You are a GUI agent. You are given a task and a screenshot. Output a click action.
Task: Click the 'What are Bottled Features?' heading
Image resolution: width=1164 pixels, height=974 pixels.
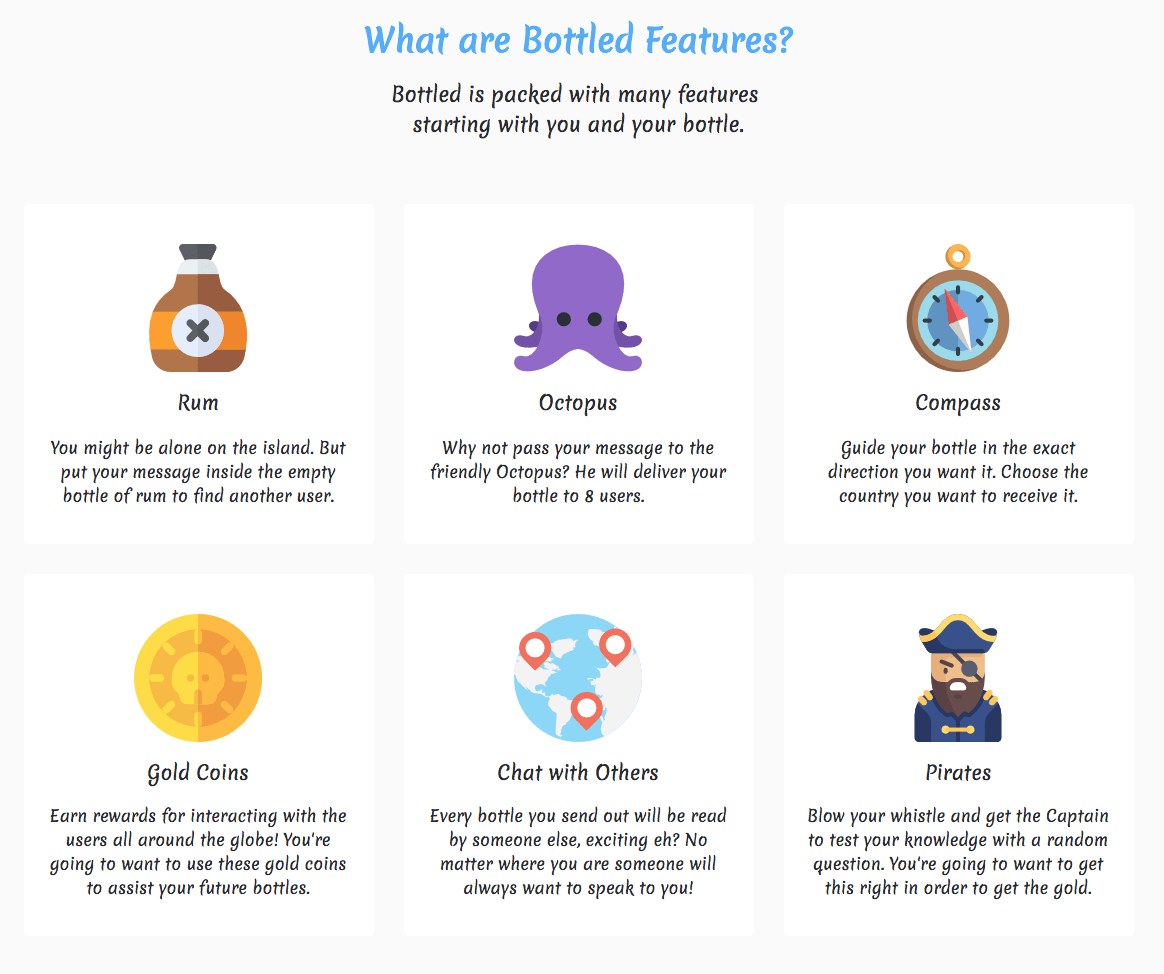click(x=578, y=39)
